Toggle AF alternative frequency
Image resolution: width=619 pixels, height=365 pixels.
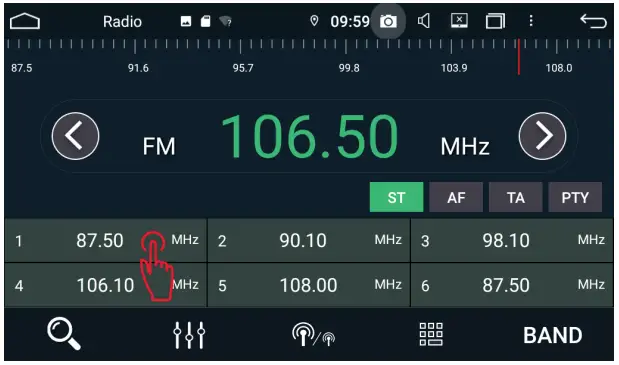click(x=456, y=197)
